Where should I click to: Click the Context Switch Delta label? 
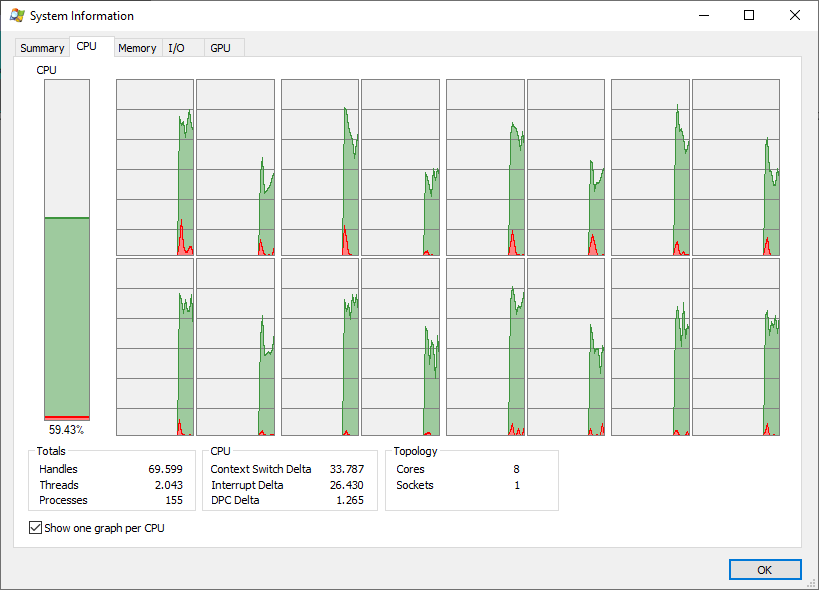point(261,469)
